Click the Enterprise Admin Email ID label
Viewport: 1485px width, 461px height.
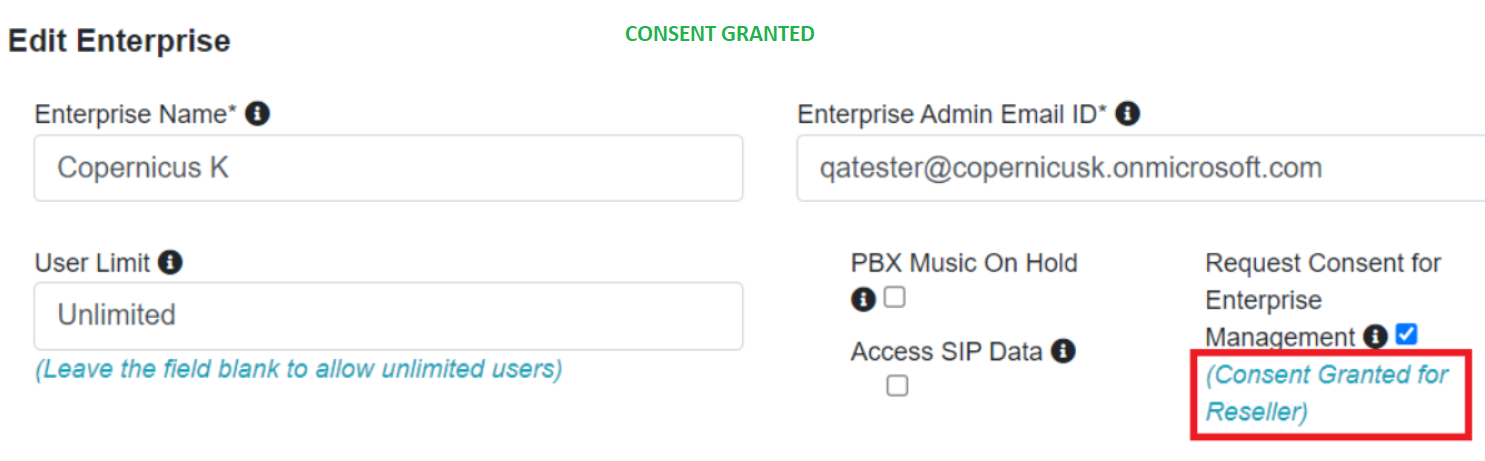click(952, 114)
